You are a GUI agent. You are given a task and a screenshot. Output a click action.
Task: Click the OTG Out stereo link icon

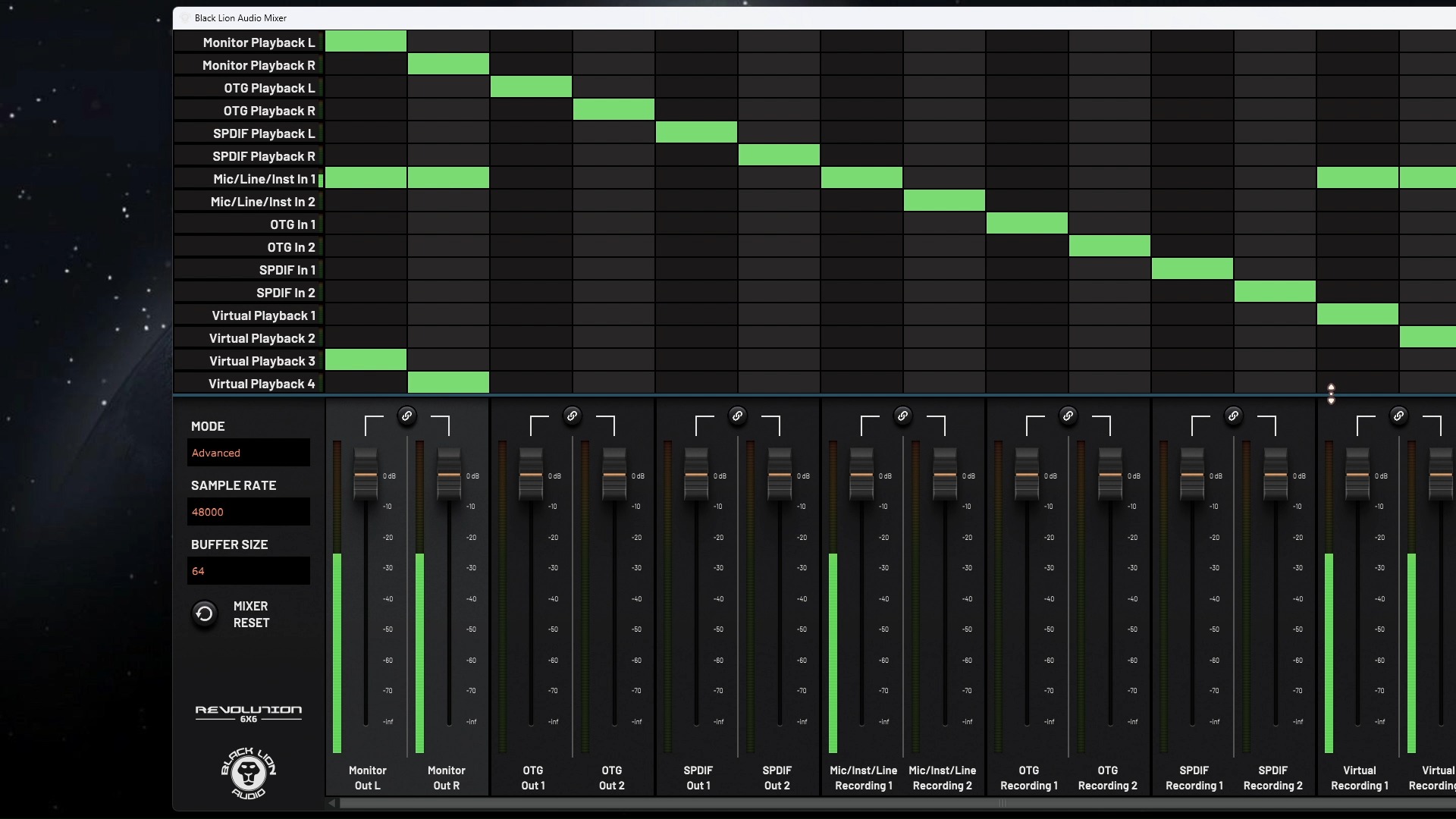click(x=573, y=416)
